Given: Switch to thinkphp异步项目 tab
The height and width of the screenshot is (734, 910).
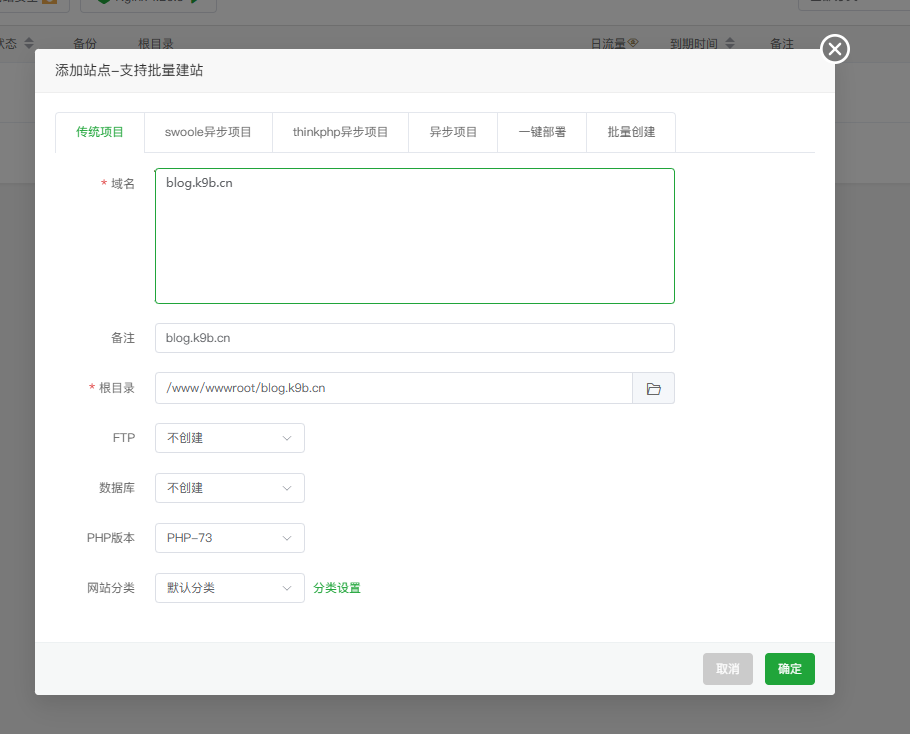Looking at the screenshot, I should click(340, 132).
